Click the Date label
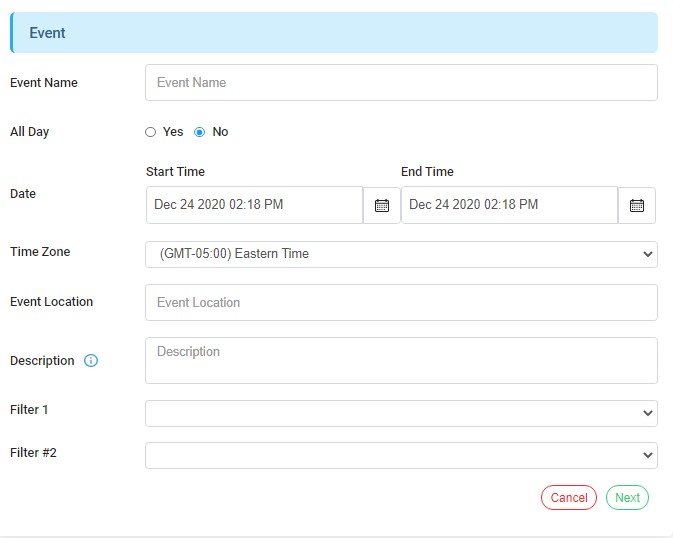The width and height of the screenshot is (673, 538). 23,193
